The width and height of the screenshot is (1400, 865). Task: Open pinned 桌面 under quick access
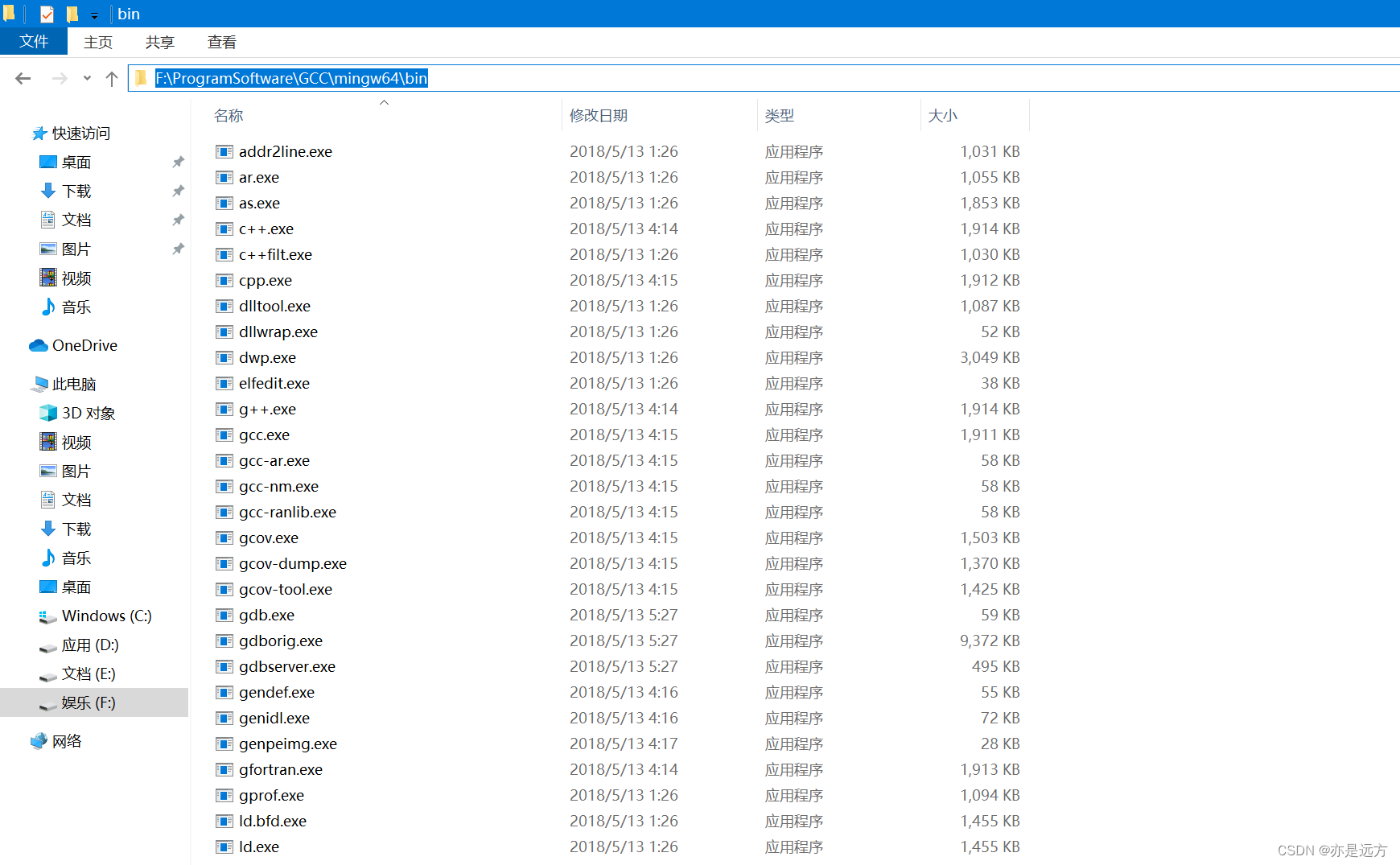point(65,162)
